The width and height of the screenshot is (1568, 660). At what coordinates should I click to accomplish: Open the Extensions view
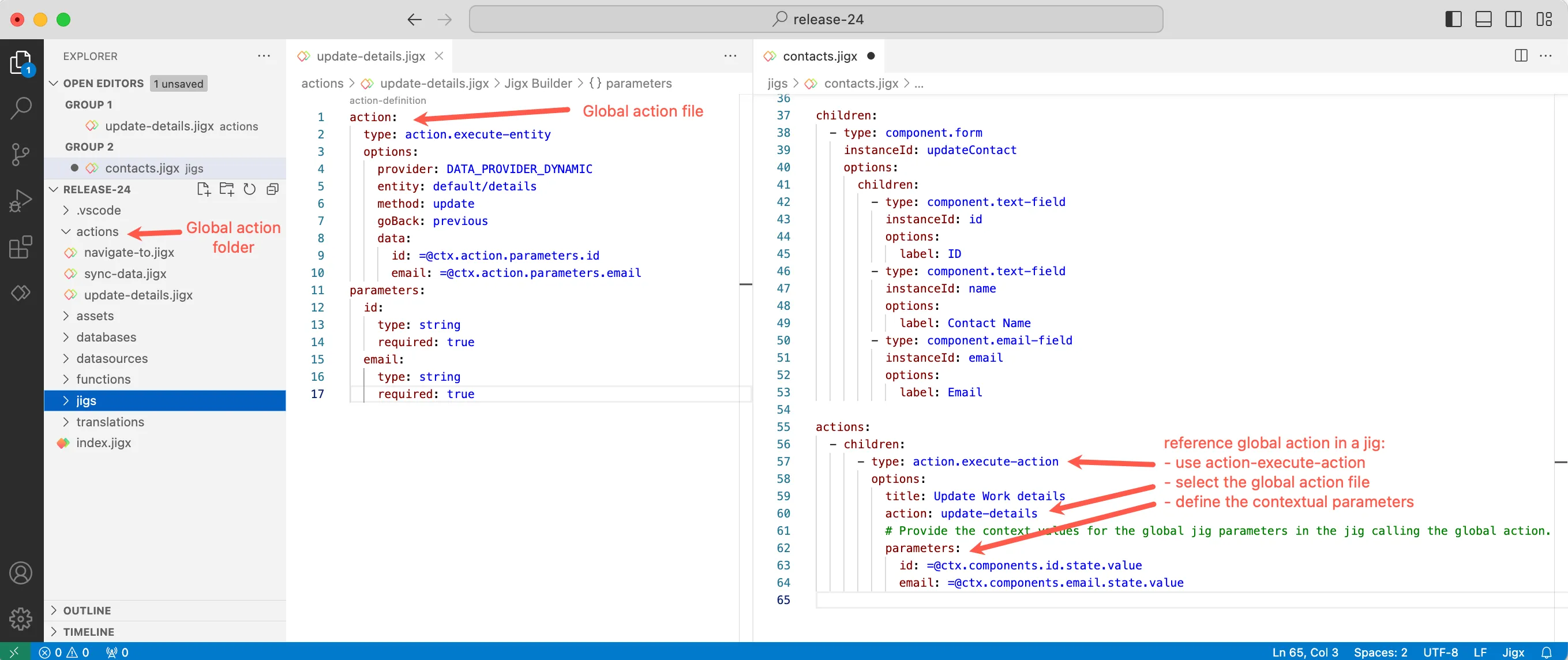21,246
